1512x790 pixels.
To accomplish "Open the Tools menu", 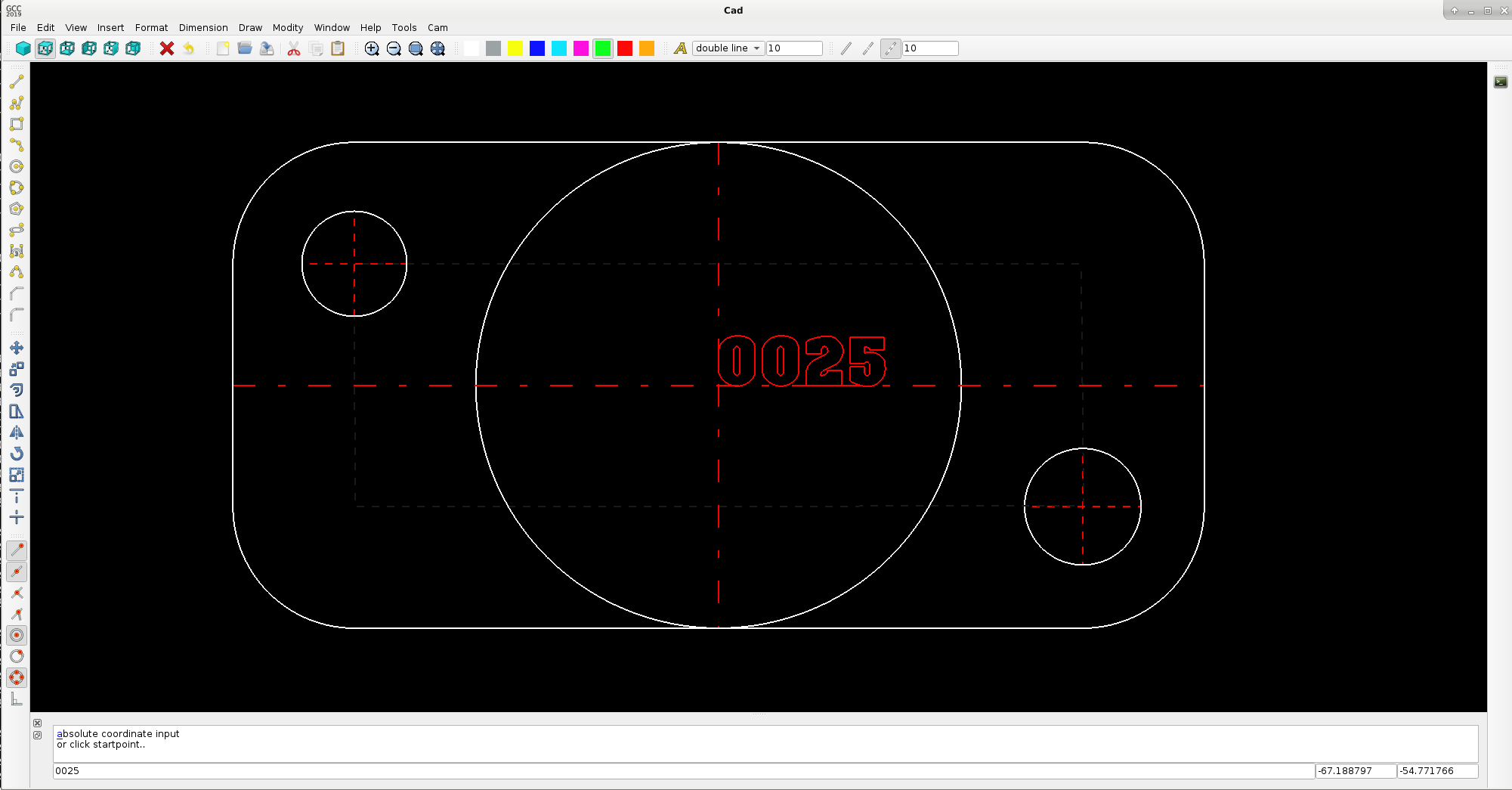I will click(404, 27).
